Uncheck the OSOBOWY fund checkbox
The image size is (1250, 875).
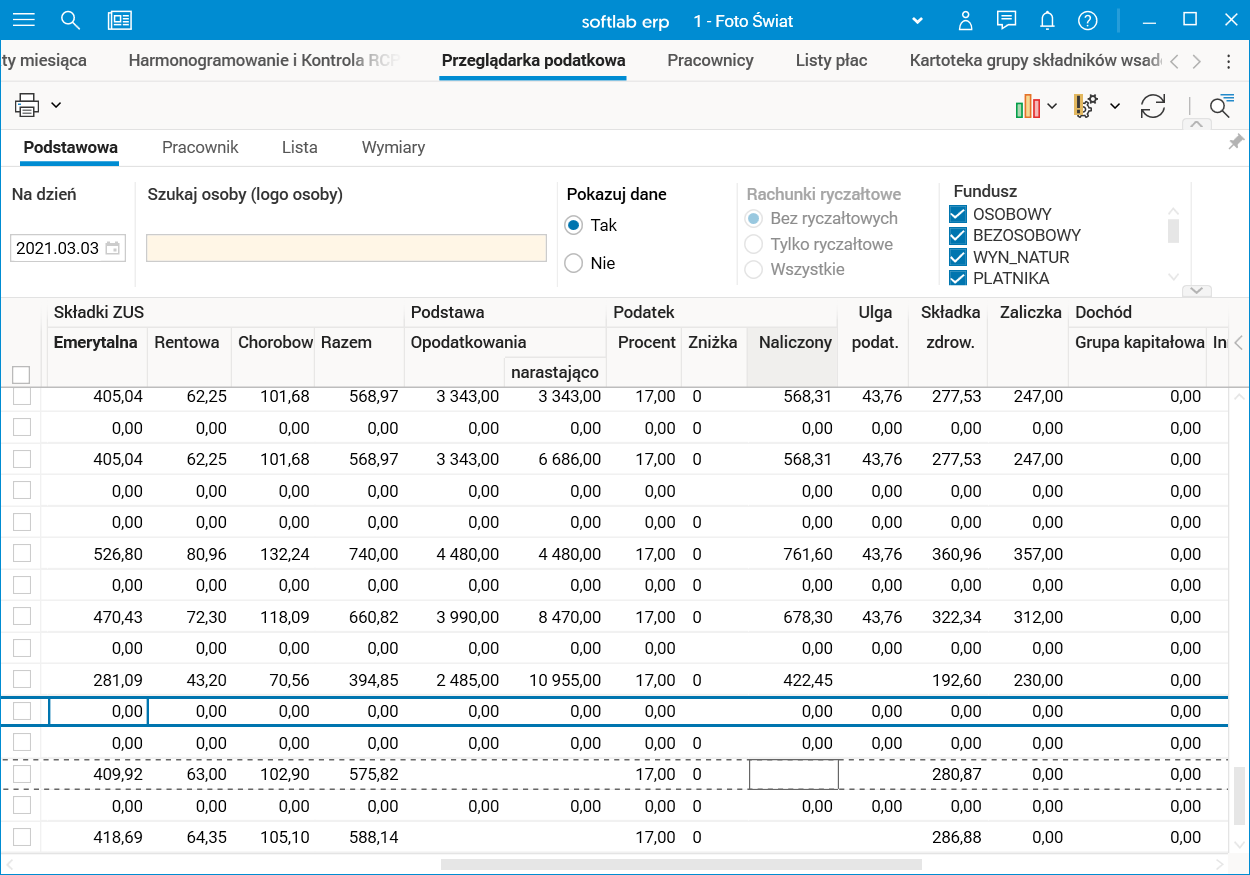(958, 214)
